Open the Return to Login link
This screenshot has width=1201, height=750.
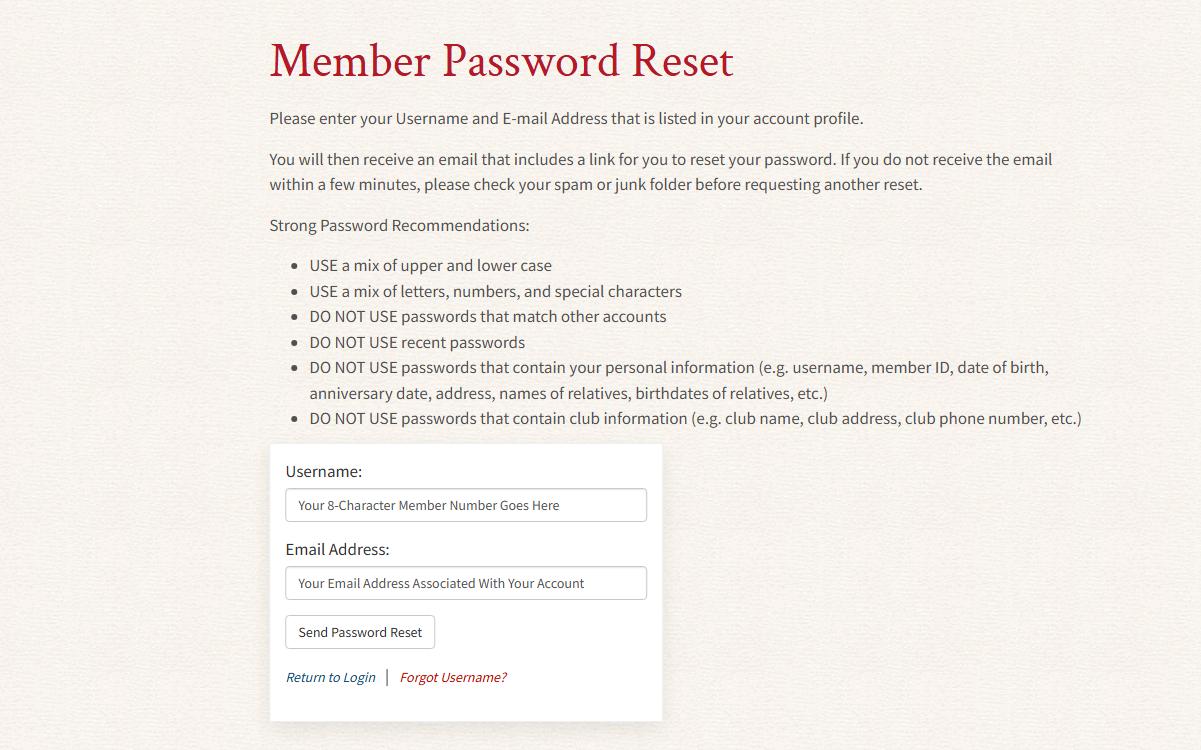(331, 677)
